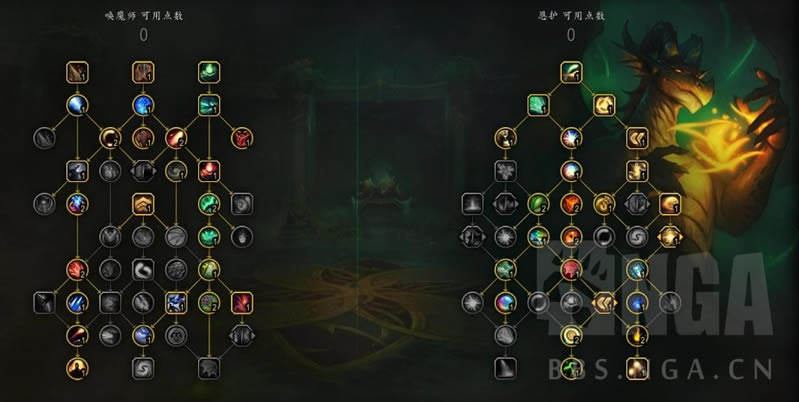Click the available points counter under 恩护
The width and height of the screenshot is (799, 402).
[x=571, y=35]
